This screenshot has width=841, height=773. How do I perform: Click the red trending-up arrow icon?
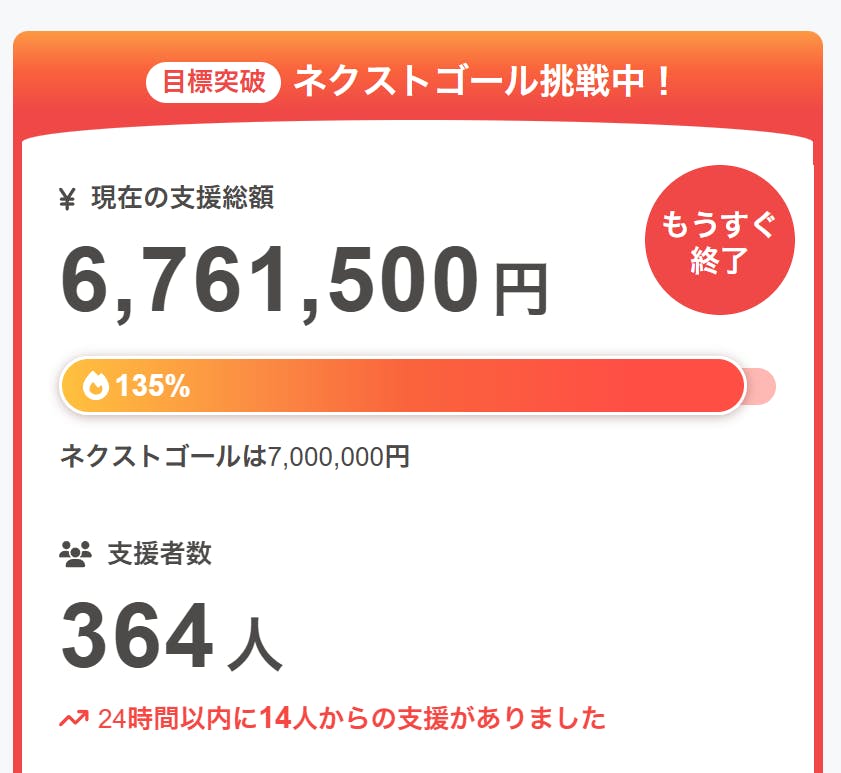[x=74, y=719]
